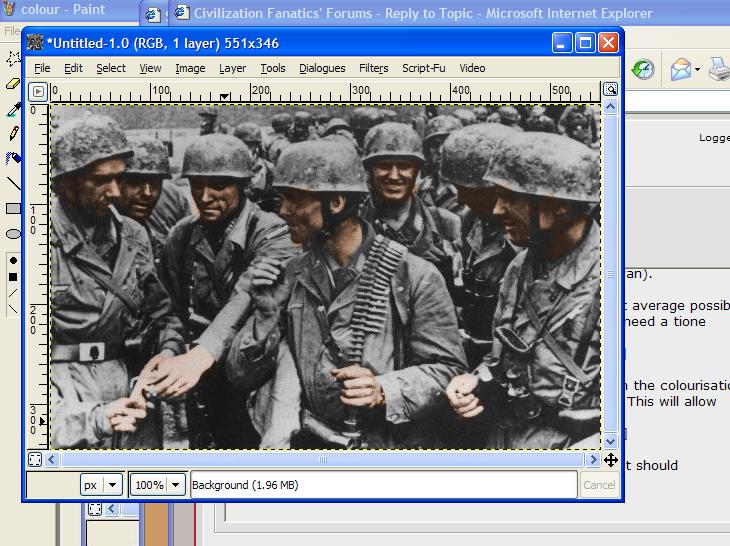Click History icon in Internet Explorer toolbar
This screenshot has width=730, height=546.
coord(643,70)
